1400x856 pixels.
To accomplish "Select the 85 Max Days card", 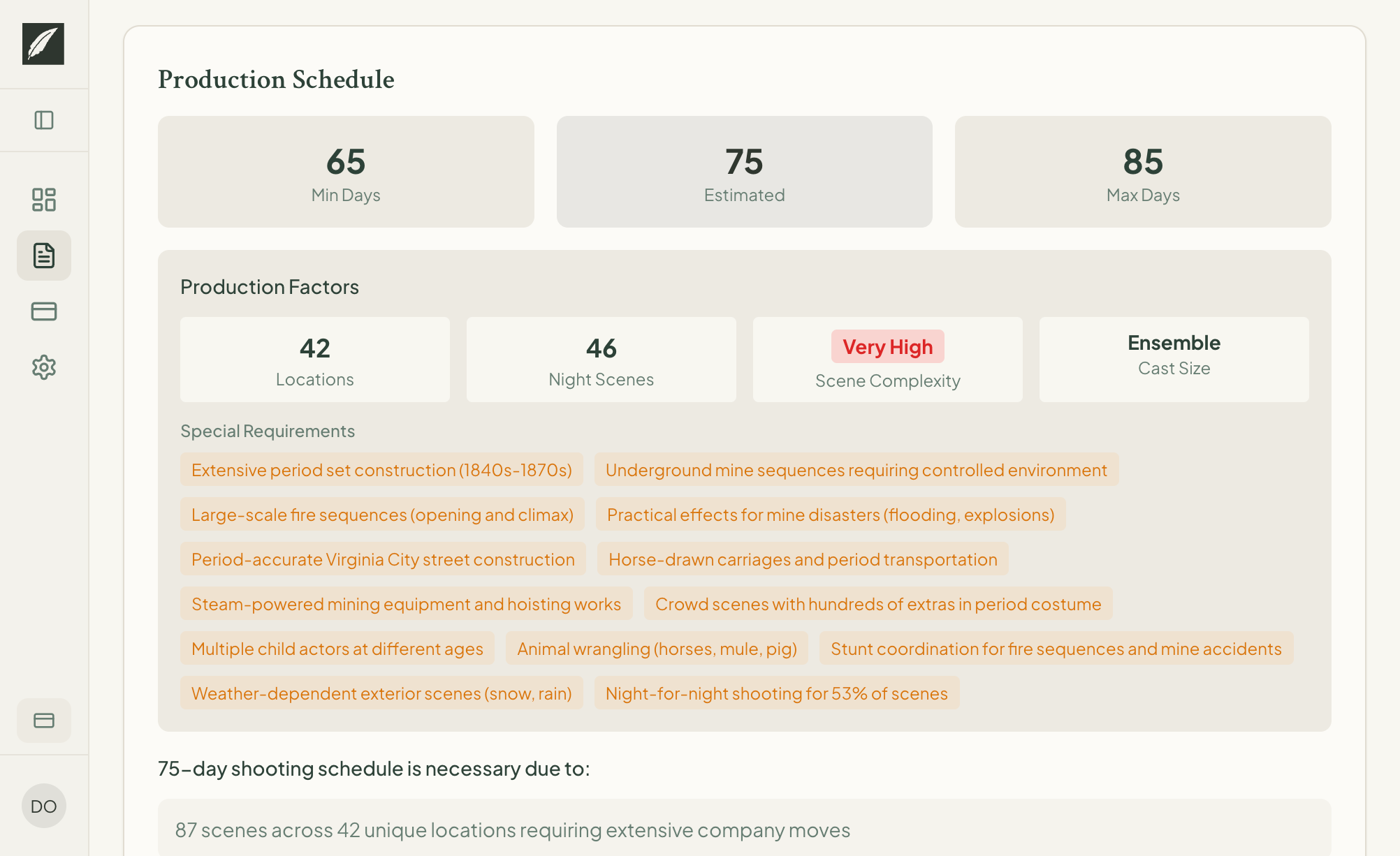I will 1143,172.
